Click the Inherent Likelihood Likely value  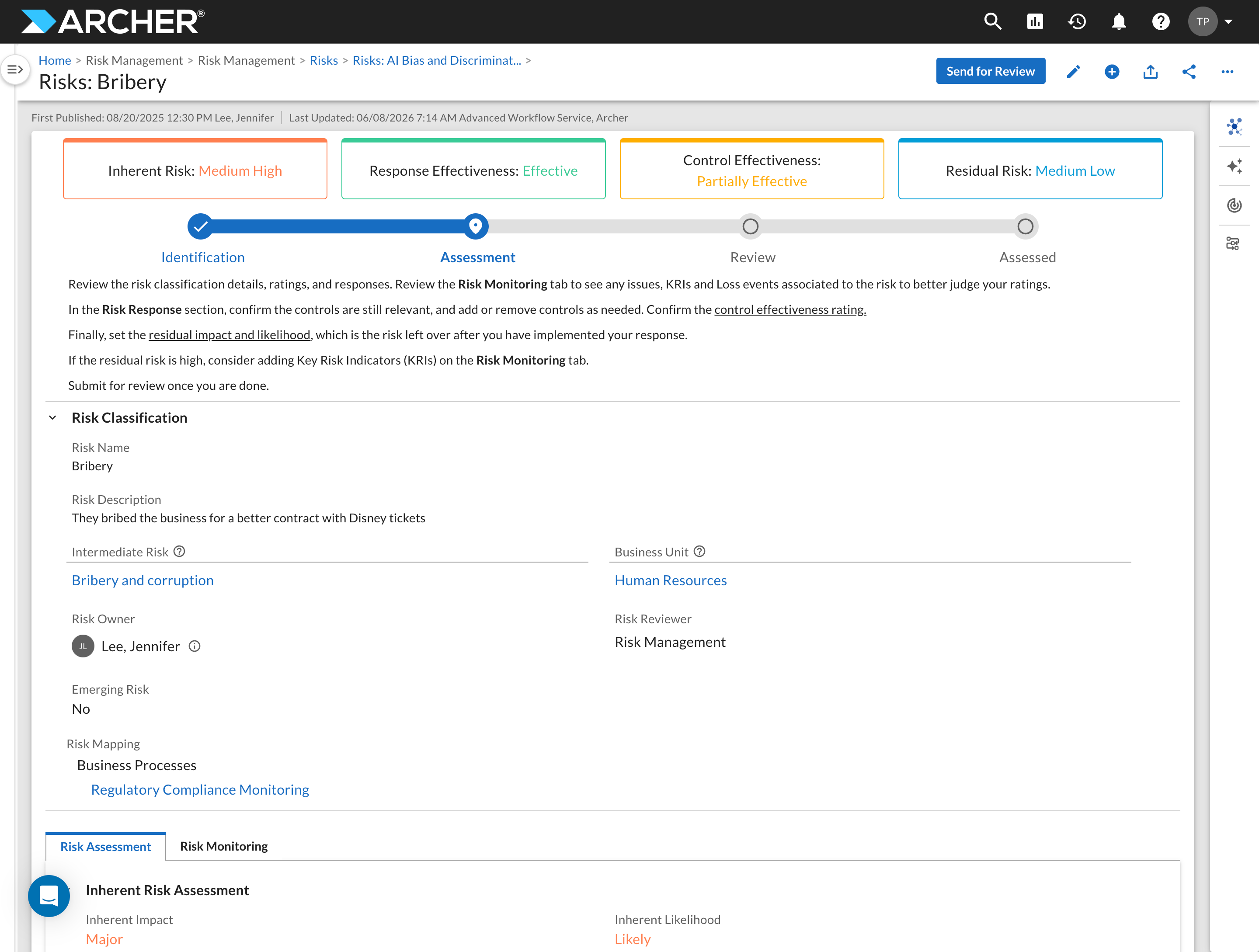(633, 939)
